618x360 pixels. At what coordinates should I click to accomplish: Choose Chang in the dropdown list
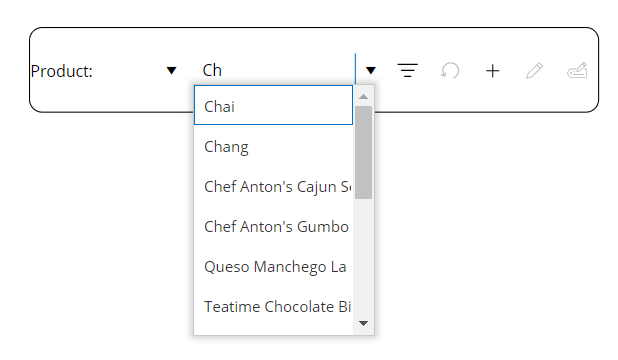tap(274, 147)
